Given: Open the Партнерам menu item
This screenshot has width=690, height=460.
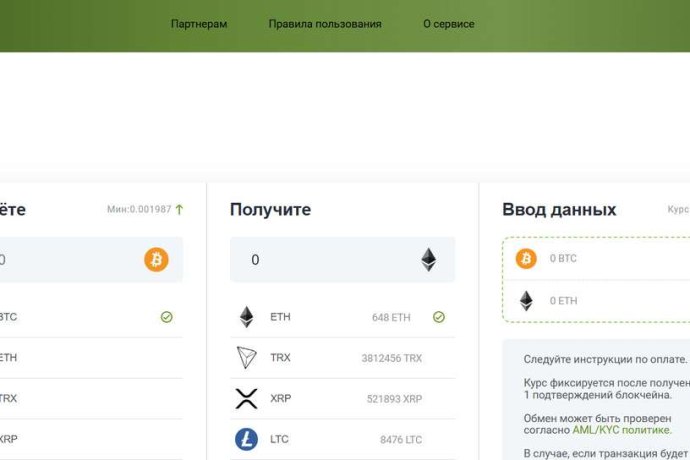Looking at the screenshot, I should [x=199, y=24].
